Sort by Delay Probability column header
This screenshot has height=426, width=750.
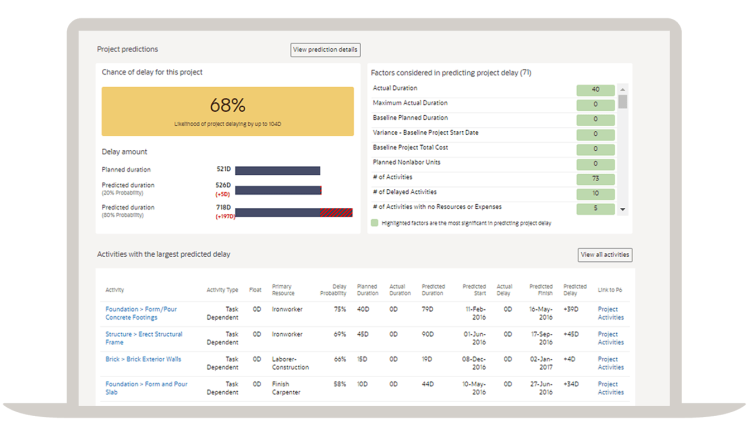point(333,290)
